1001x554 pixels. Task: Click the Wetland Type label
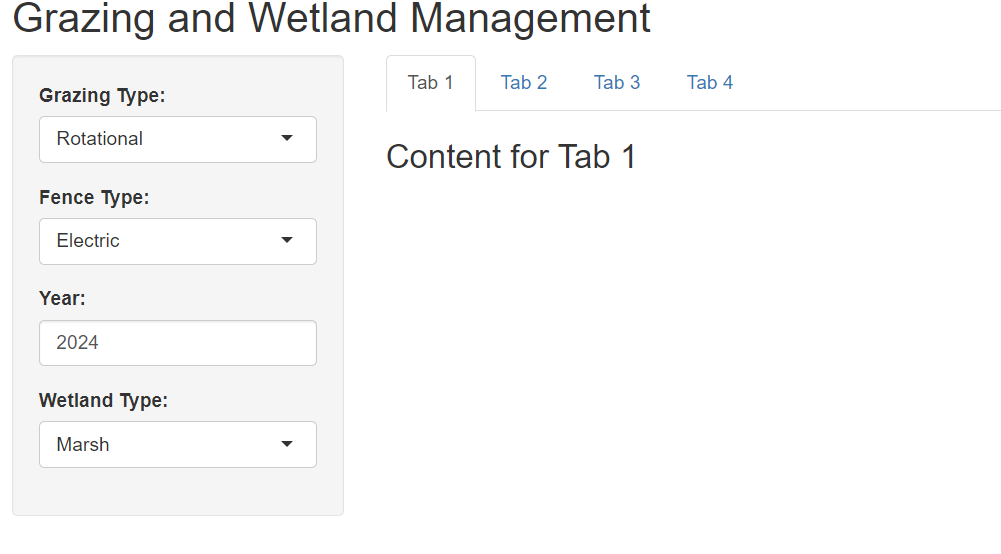[103, 401]
